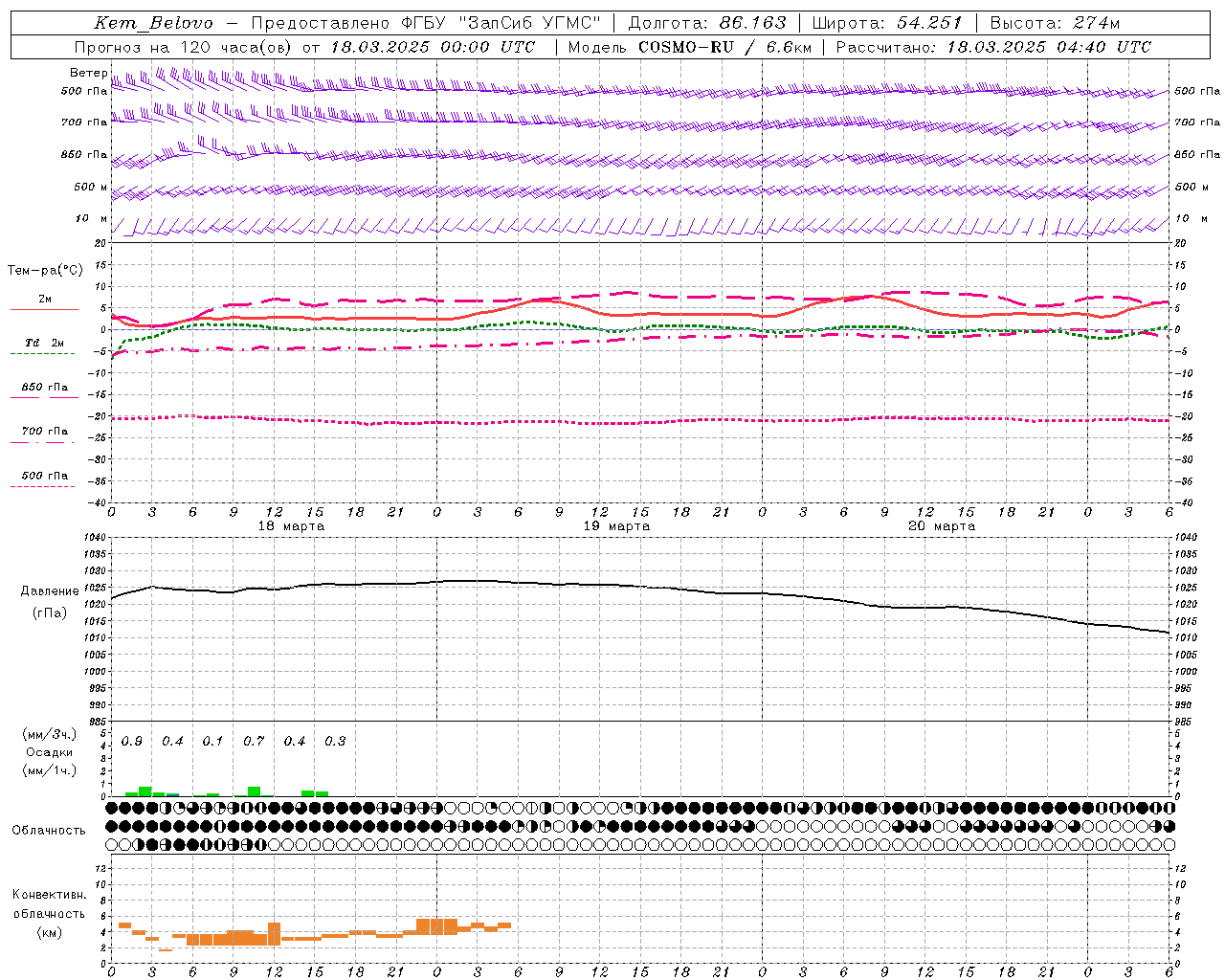Click the 850 гПа temperature legend entry
The height and width of the screenshot is (980, 1225).
tap(44, 388)
